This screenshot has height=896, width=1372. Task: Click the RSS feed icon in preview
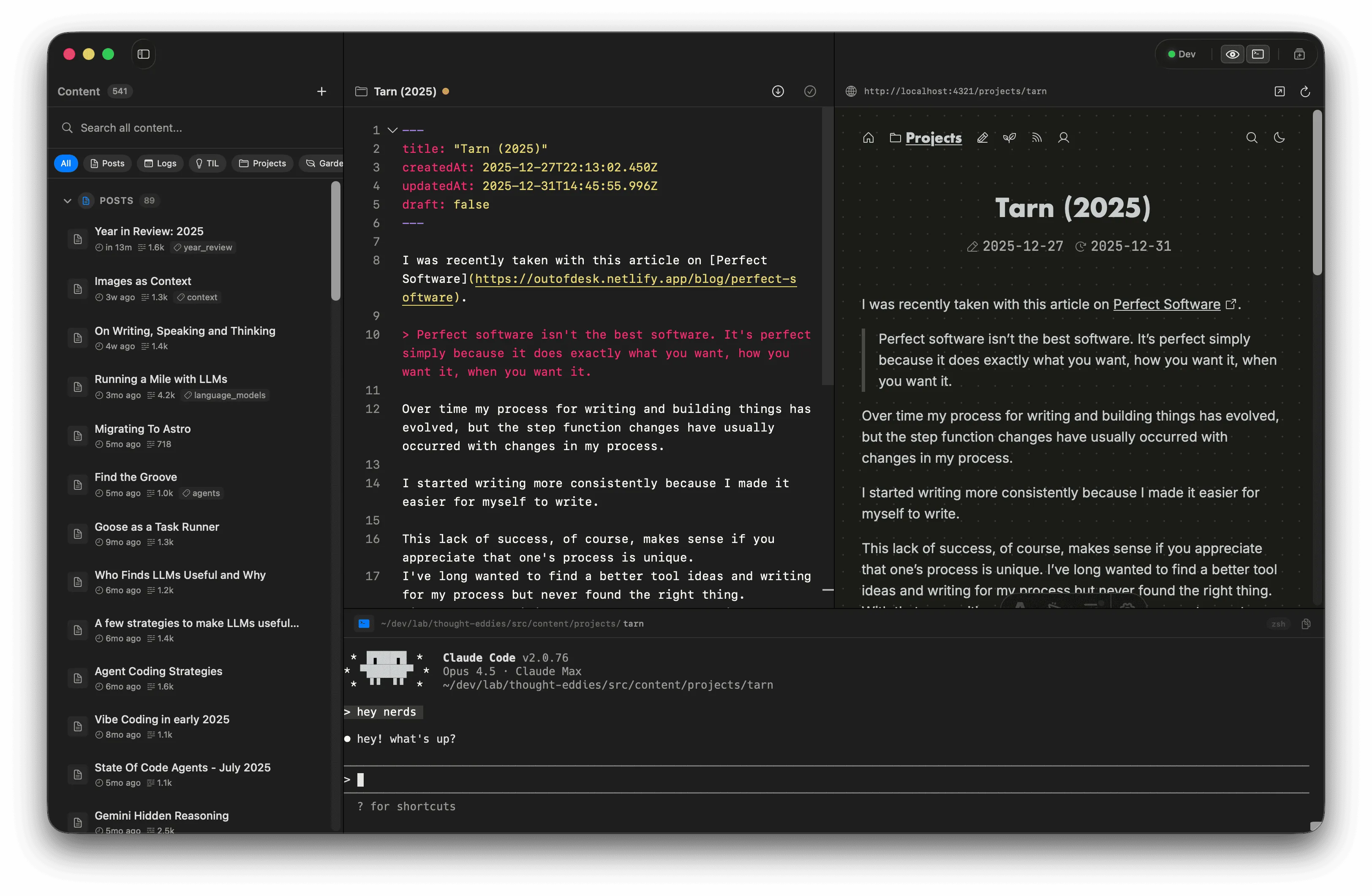tap(1037, 138)
